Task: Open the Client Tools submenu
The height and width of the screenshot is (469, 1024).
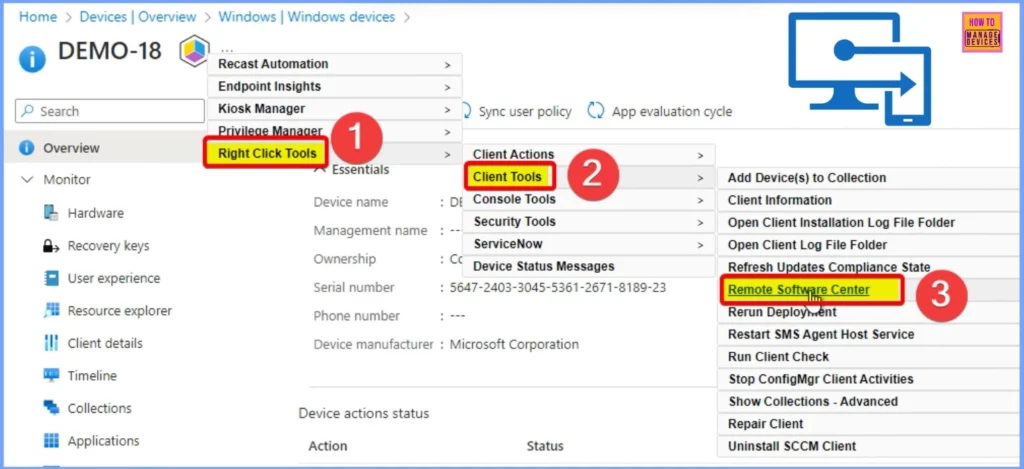Action: click(x=507, y=176)
